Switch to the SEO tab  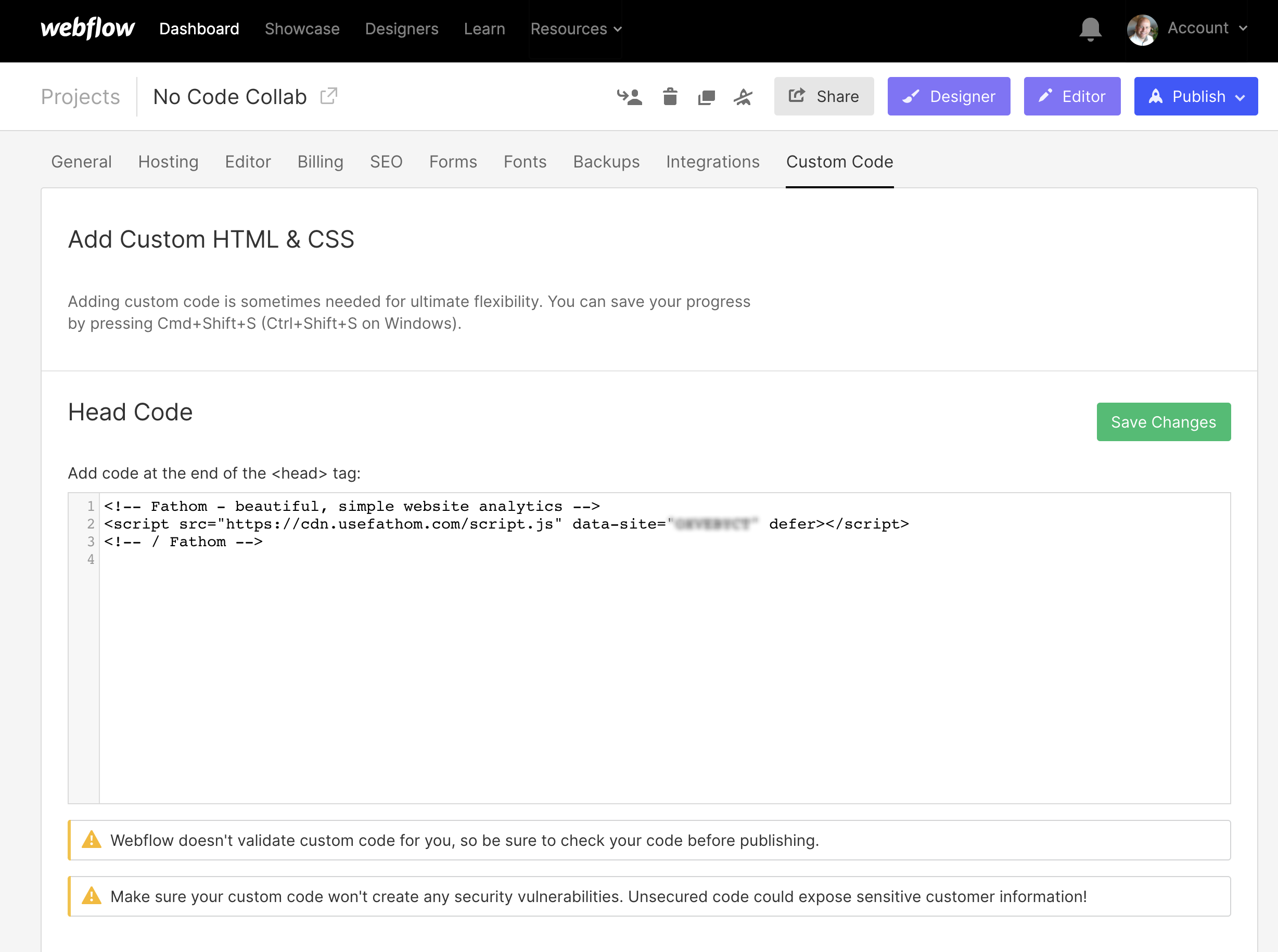pyautogui.click(x=386, y=162)
